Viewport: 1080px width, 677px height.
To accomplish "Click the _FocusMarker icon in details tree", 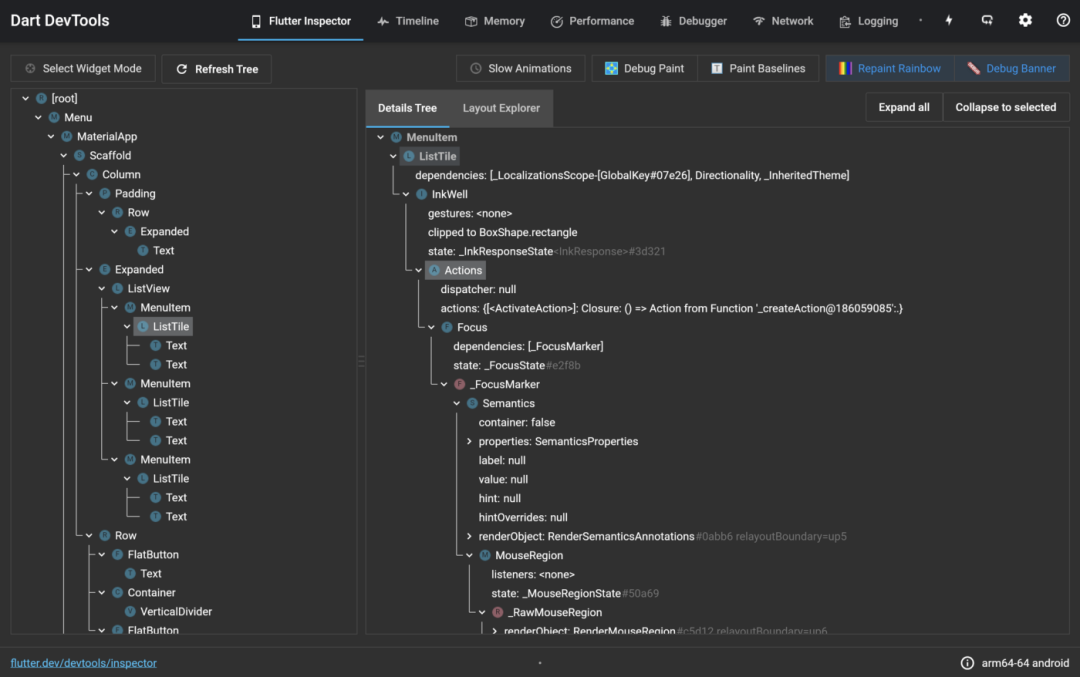I will [459, 385].
